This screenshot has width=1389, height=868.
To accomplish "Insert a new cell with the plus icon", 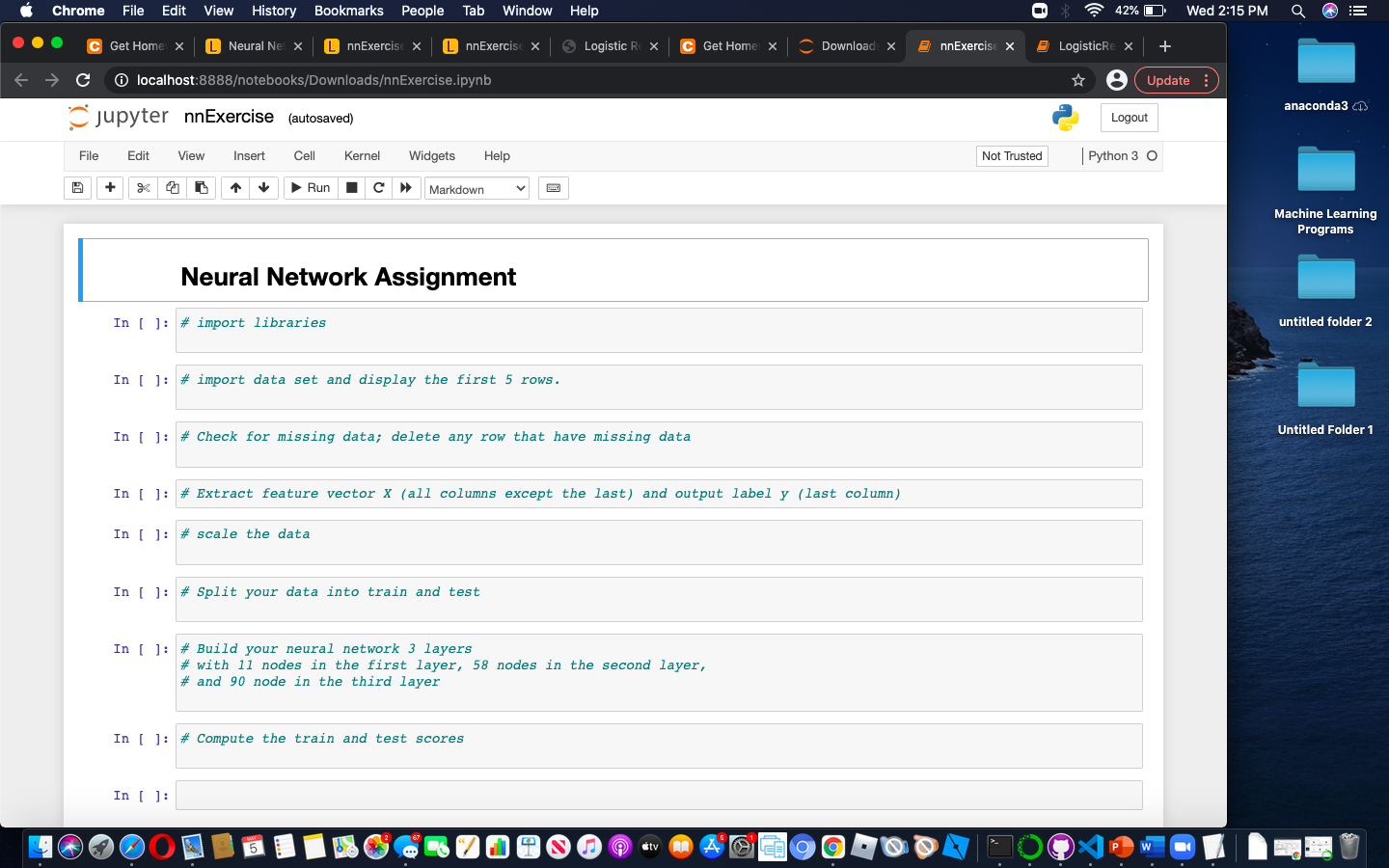I will click(110, 188).
